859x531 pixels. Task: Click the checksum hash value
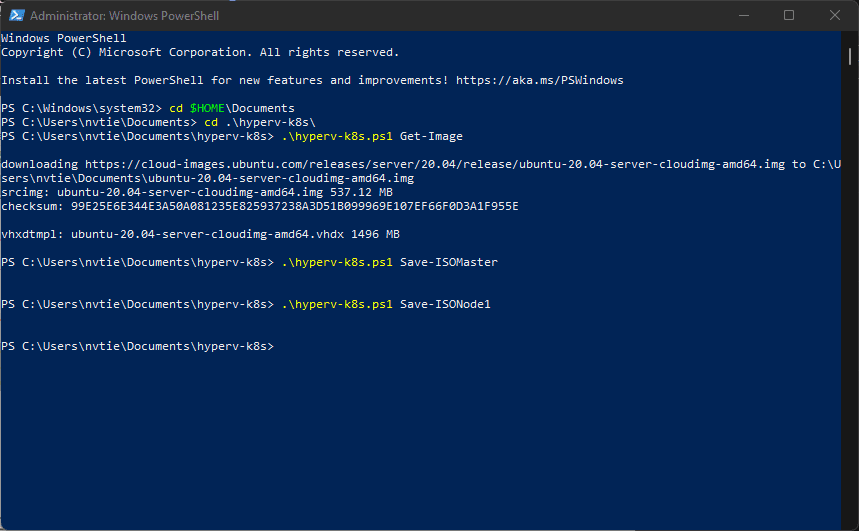pyautogui.click(x=295, y=207)
